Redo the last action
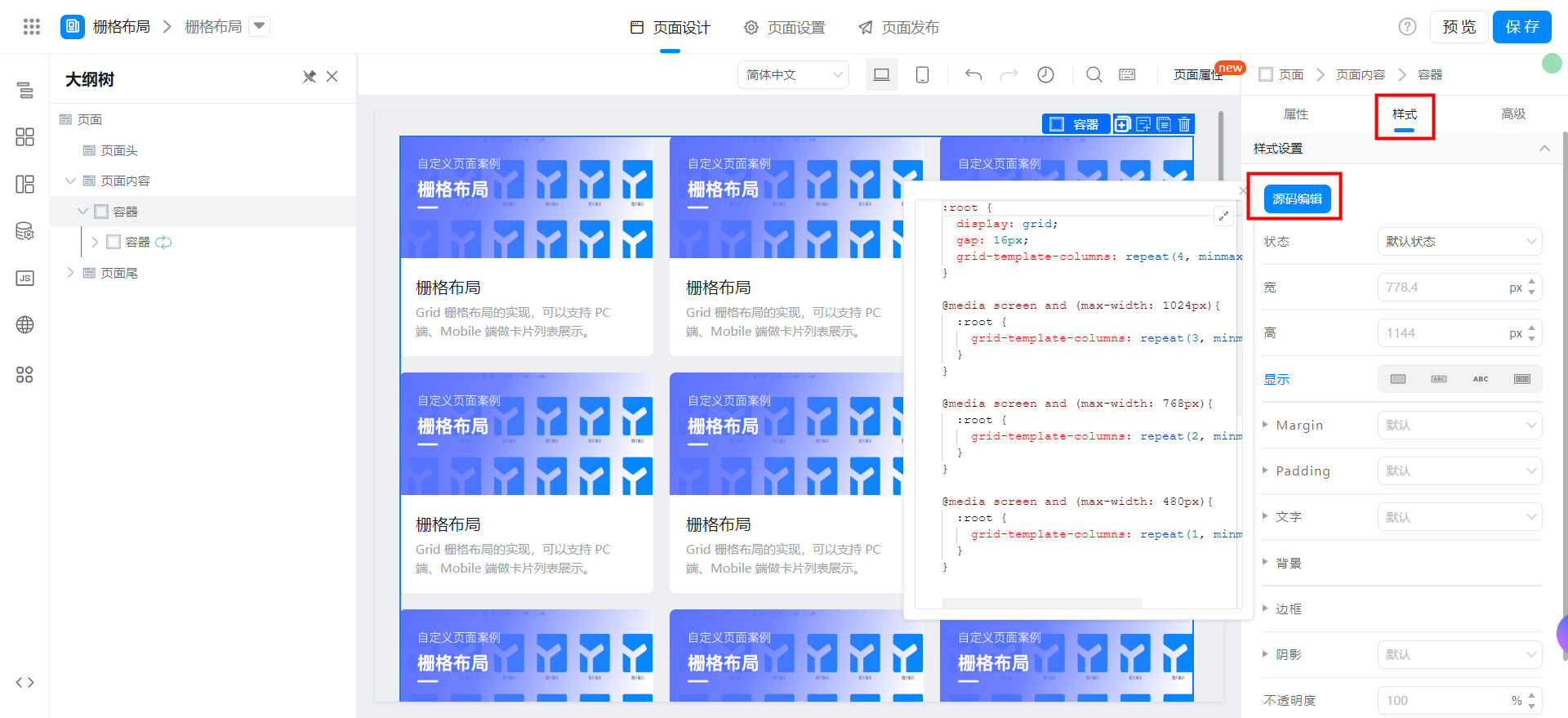The height and width of the screenshot is (718, 1568). point(1009,74)
